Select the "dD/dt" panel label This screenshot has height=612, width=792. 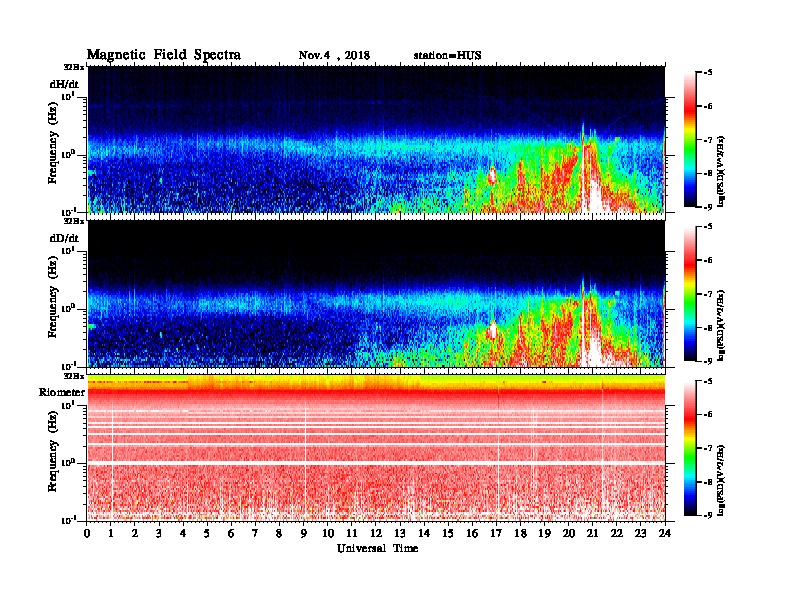(x=64, y=238)
